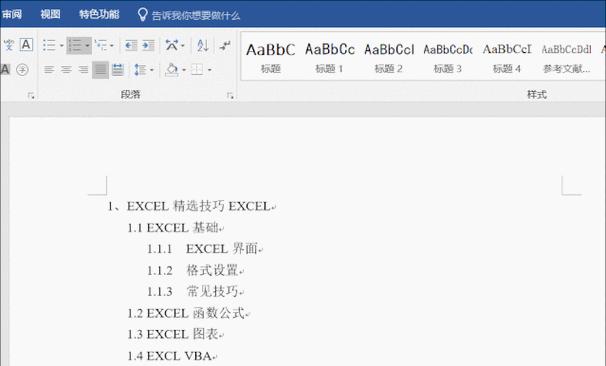Click the bulleted list icon
This screenshot has height=366, width=606.
49,45
